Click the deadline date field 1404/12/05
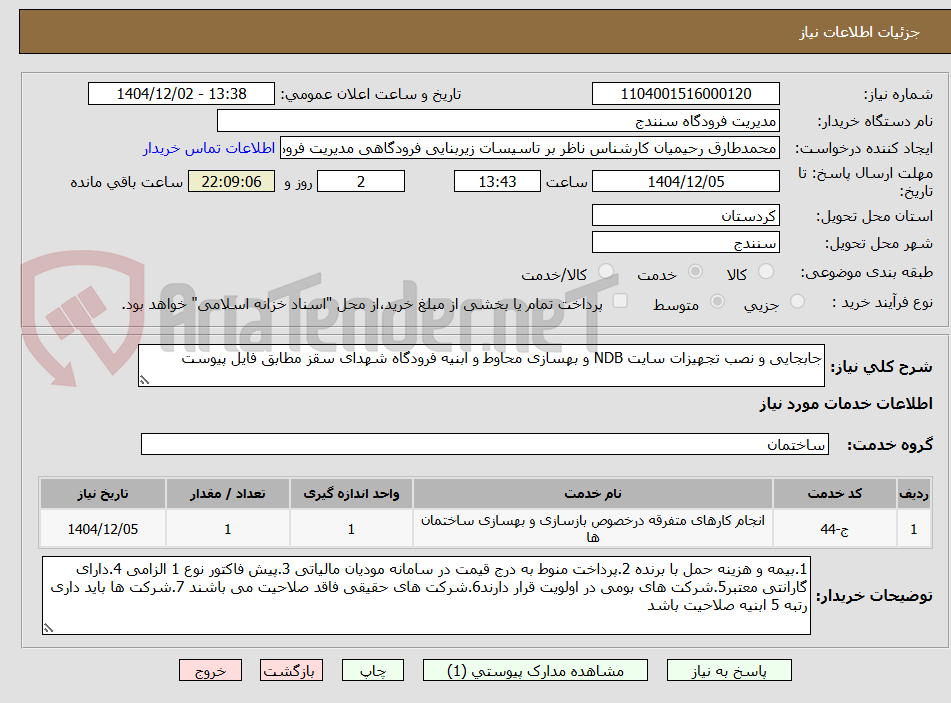The width and height of the screenshot is (951, 703). 685,181
